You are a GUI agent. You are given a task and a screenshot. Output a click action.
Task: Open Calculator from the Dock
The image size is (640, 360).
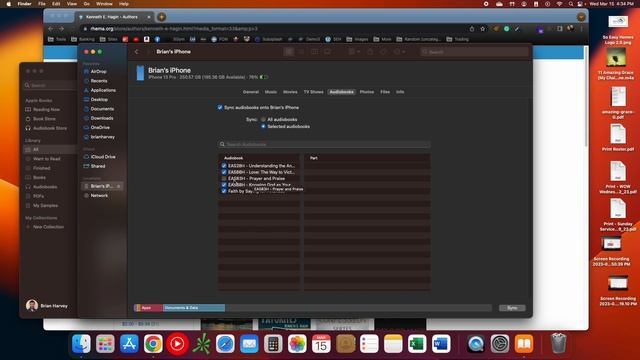(x=273, y=344)
